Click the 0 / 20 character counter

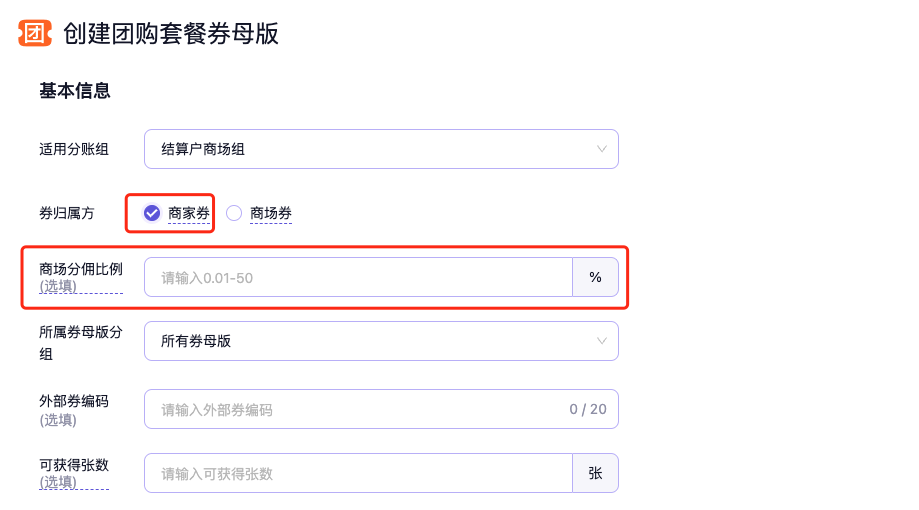click(588, 409)
